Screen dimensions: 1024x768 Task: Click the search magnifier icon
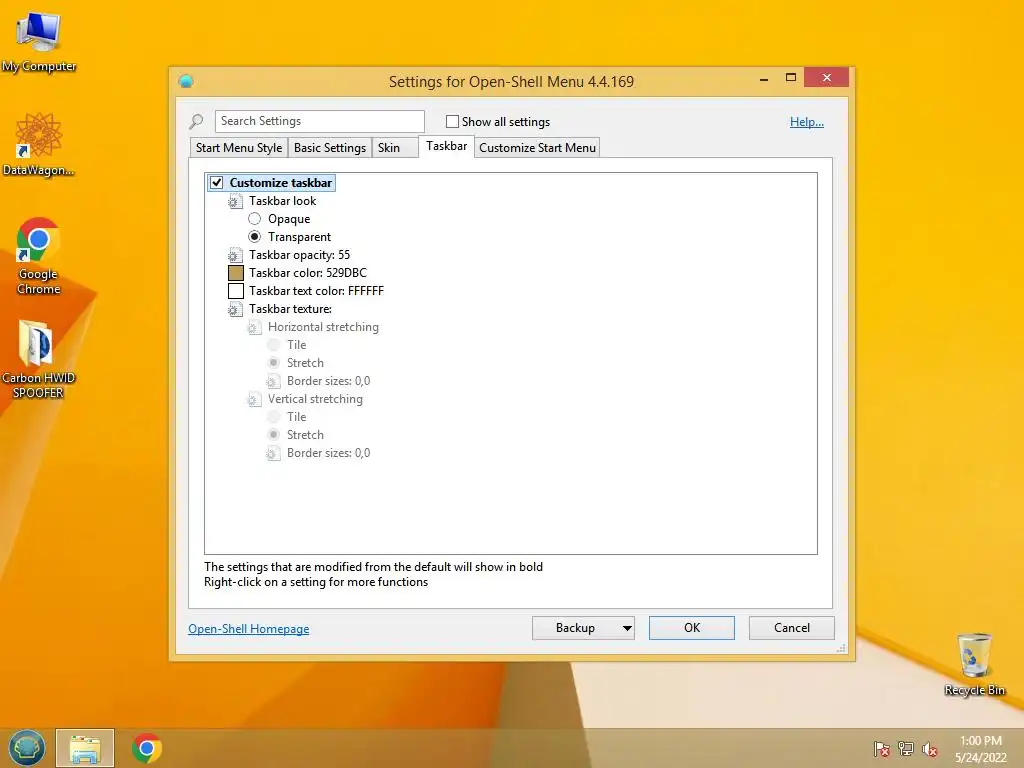click(x=196, y=121)
